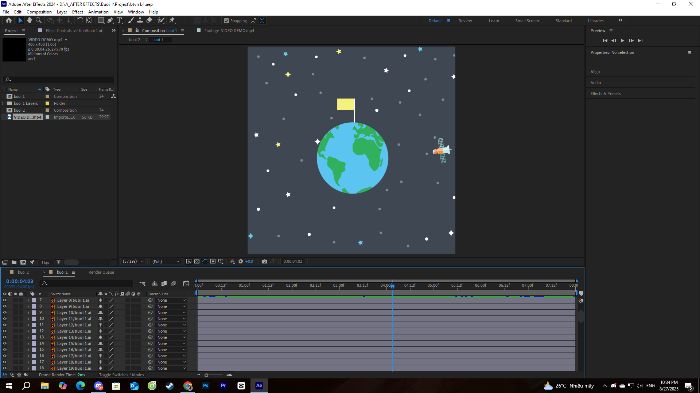Select the Roto Brush tool
700x393 pixels.
click(x=161, y=21)
